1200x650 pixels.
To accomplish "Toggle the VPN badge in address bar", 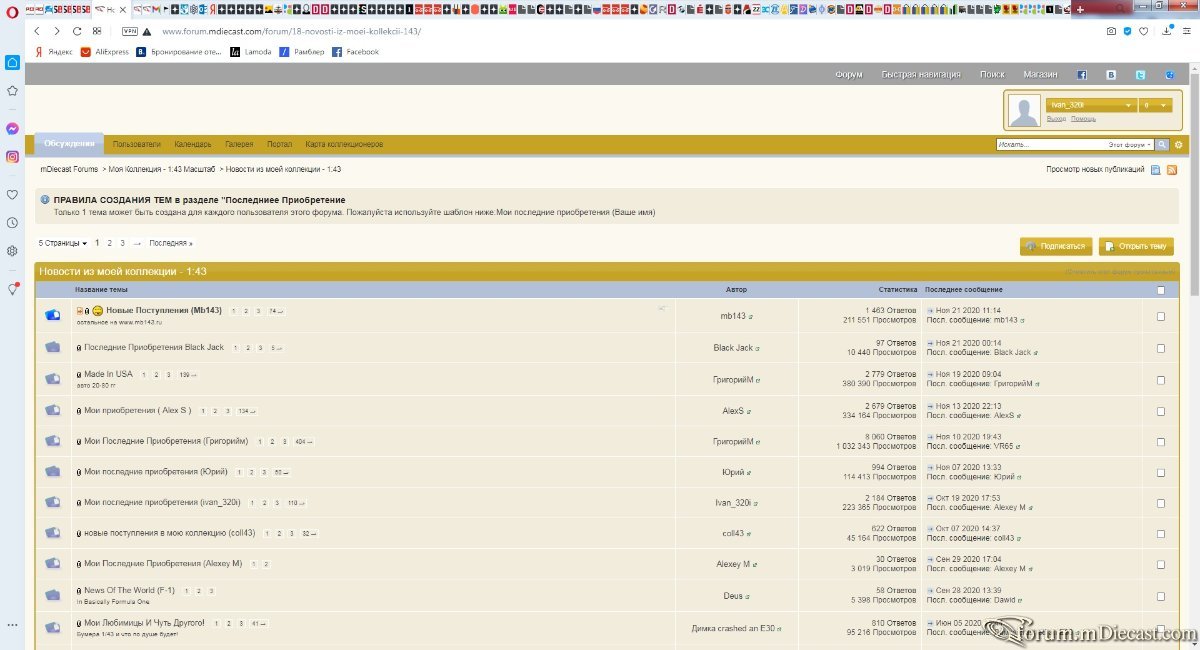I will coord(130,31).
